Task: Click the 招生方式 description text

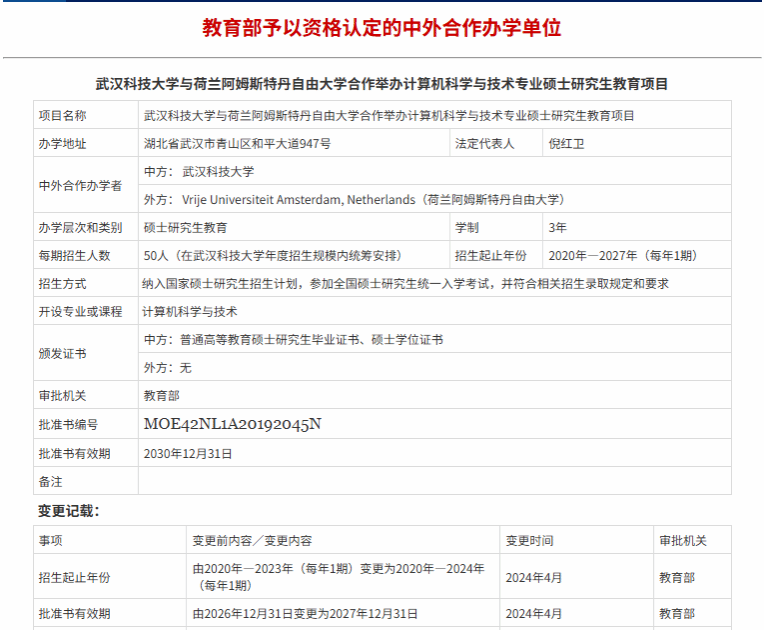Action: (406, 283)
